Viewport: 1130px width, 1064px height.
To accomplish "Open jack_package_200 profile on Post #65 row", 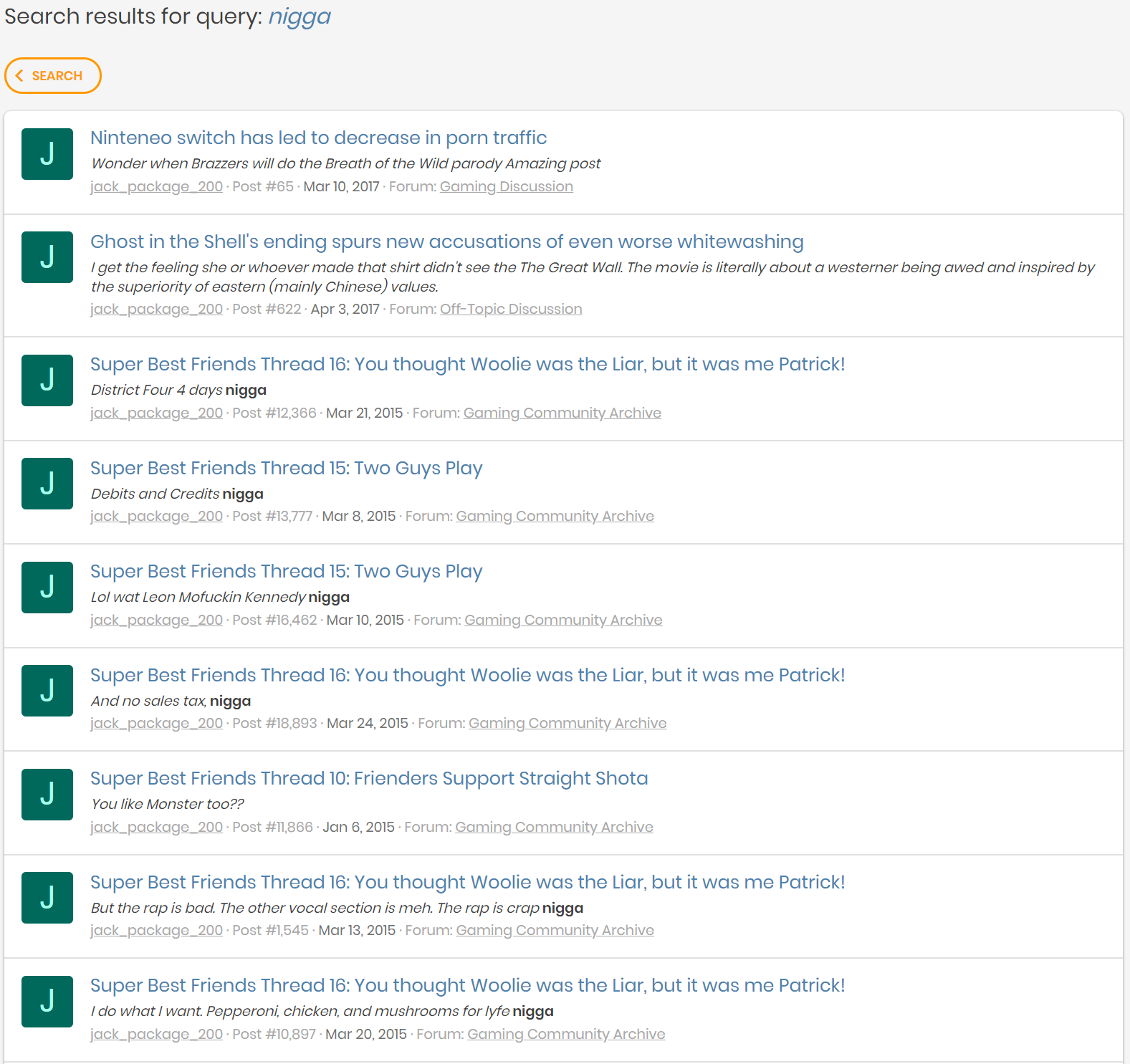I will (156, 186).
